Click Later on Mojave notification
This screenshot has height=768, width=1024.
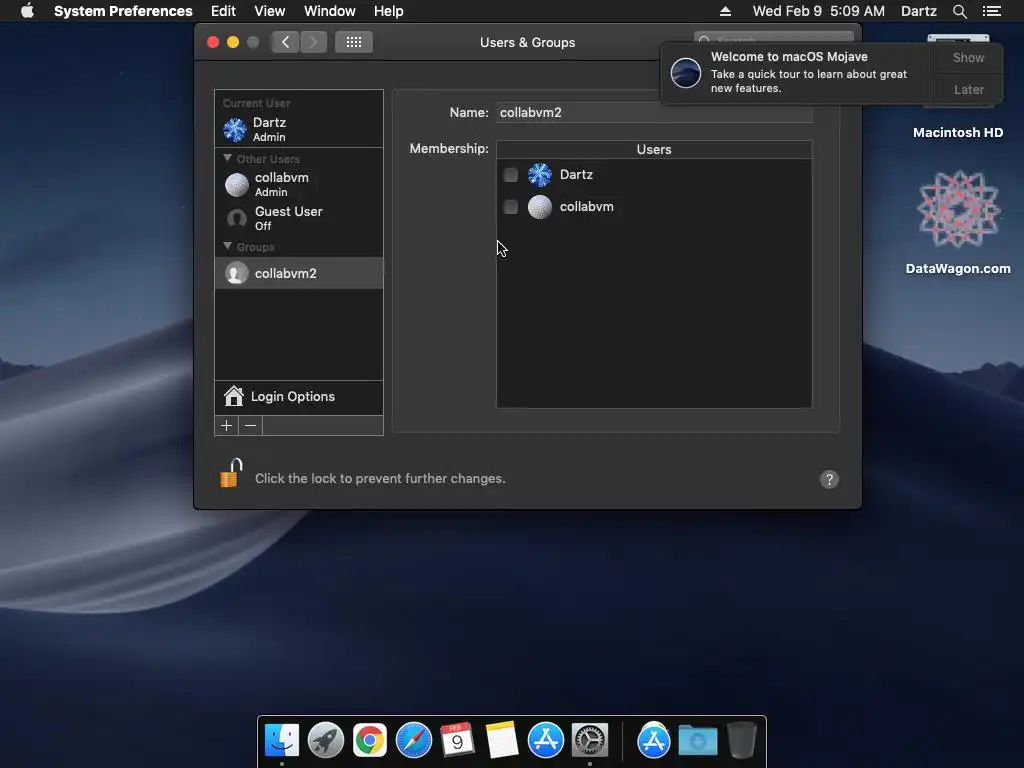tap(968, 89)
